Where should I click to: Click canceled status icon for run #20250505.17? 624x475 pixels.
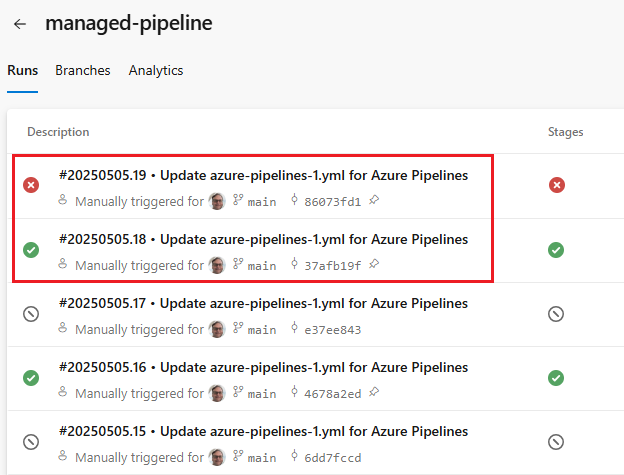(x=31, y=313)
